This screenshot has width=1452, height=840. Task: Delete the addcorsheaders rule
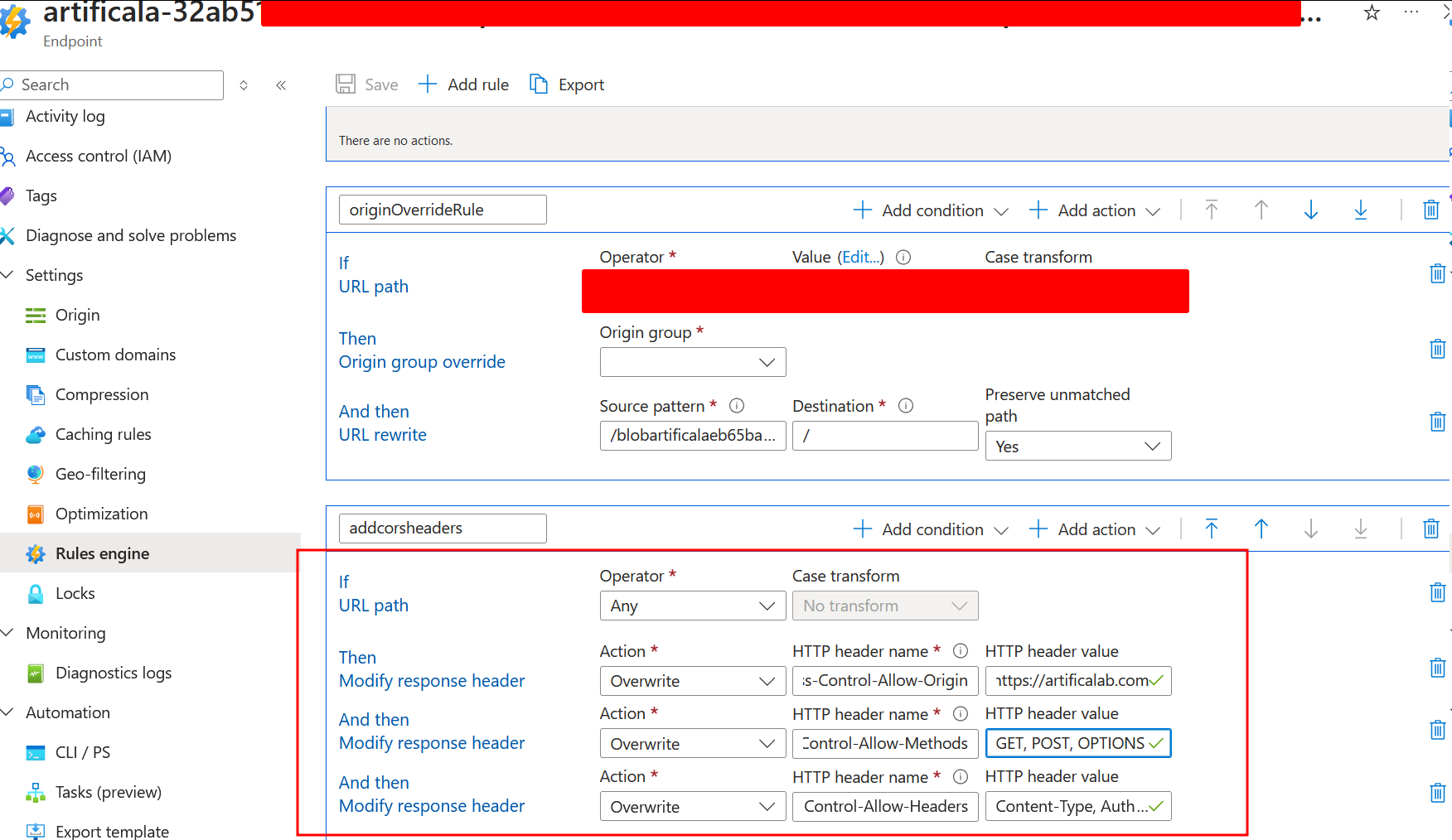[1431, 529]
